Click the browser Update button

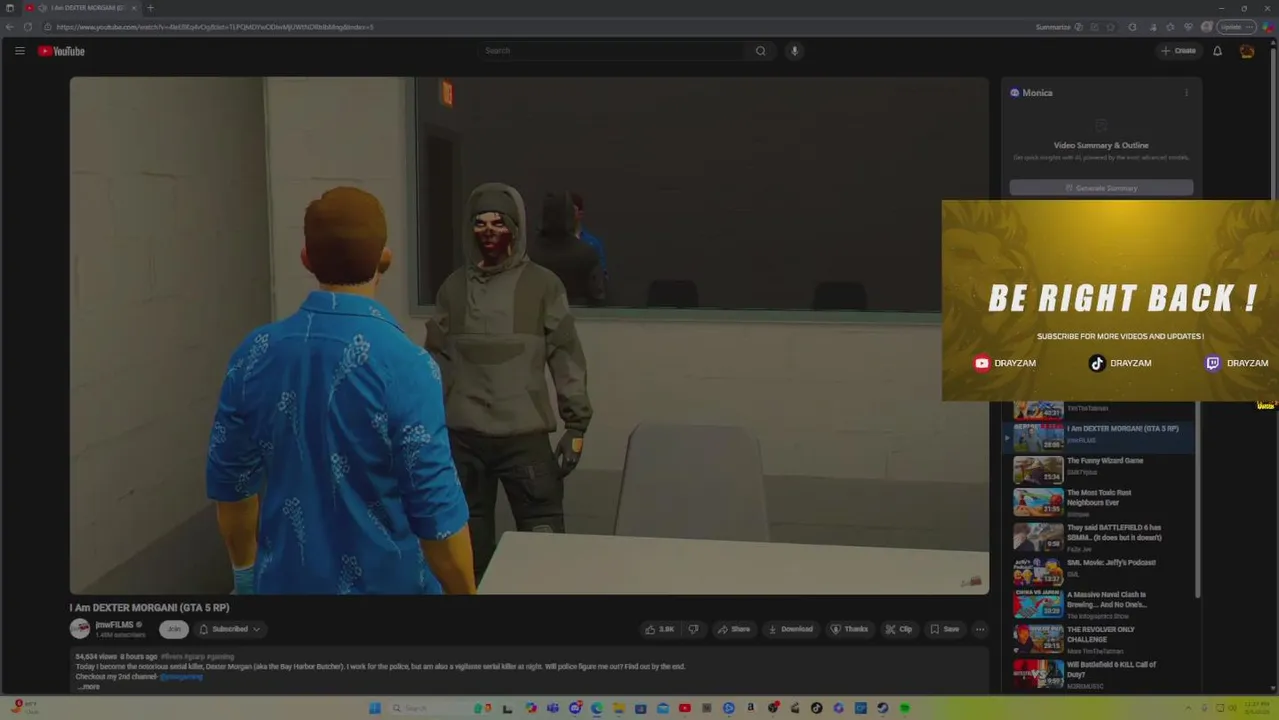point(1236,27)
